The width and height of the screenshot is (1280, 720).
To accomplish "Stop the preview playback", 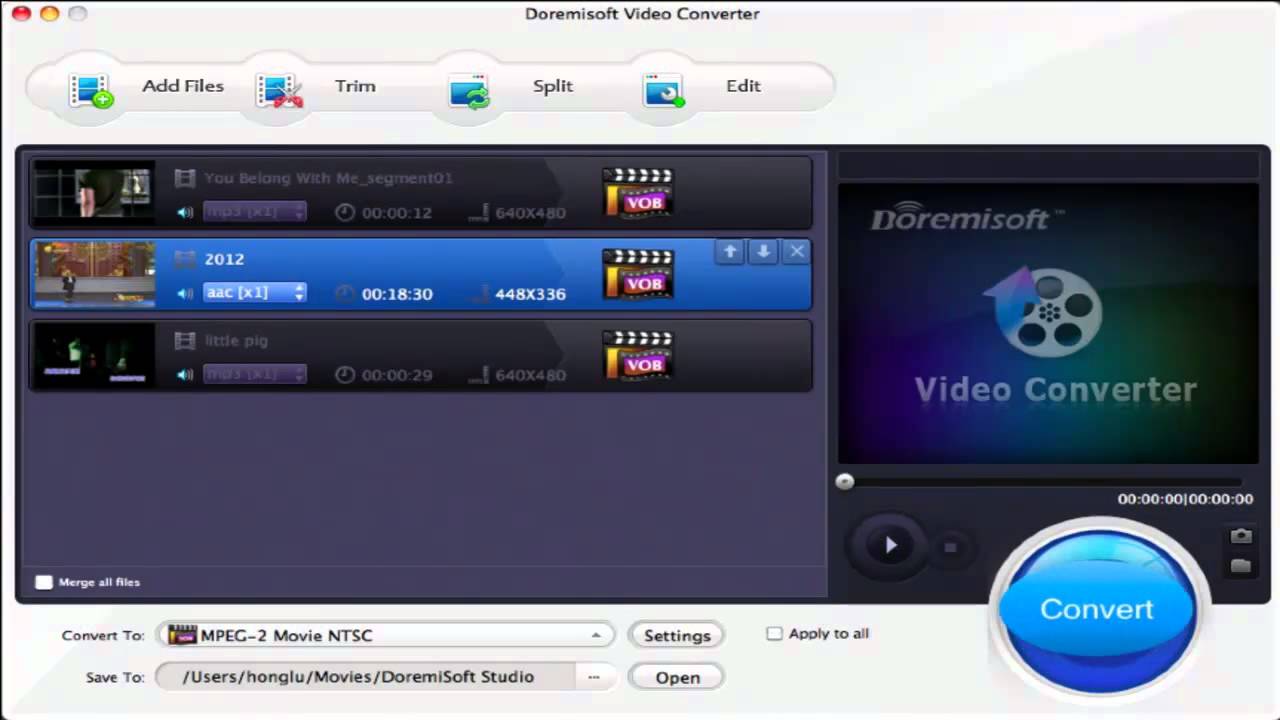I will (x=950, y=547).
